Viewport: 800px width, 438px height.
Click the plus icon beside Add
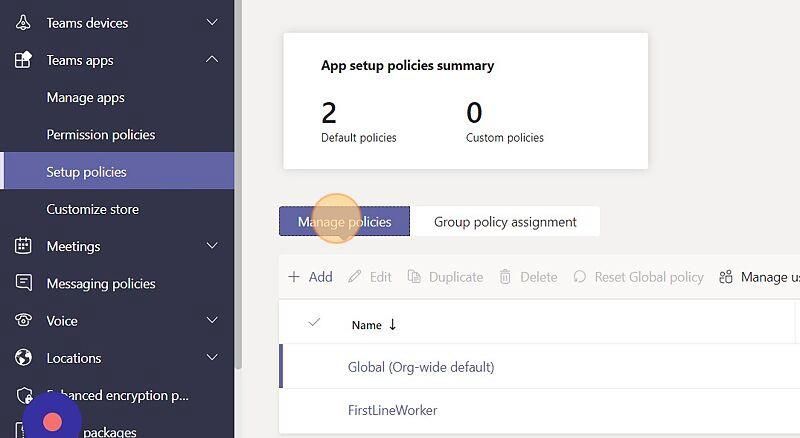pyautogui.click(x=293, y=277)
